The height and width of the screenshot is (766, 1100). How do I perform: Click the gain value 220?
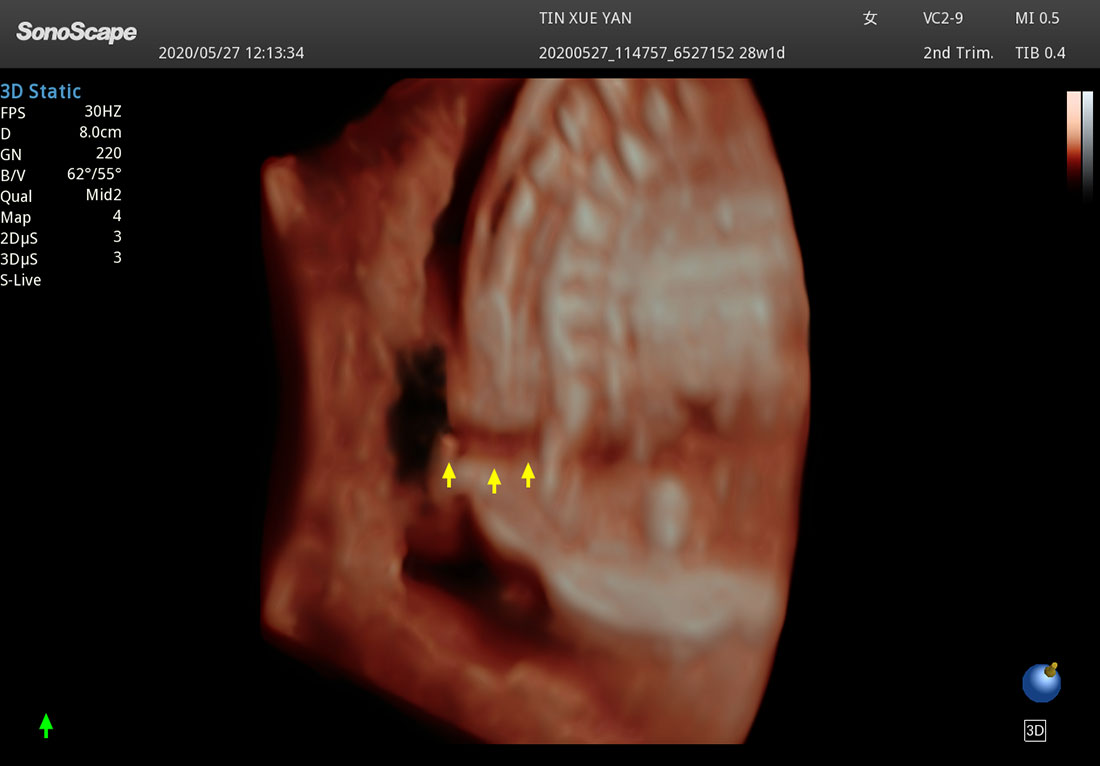coord(109,153)
